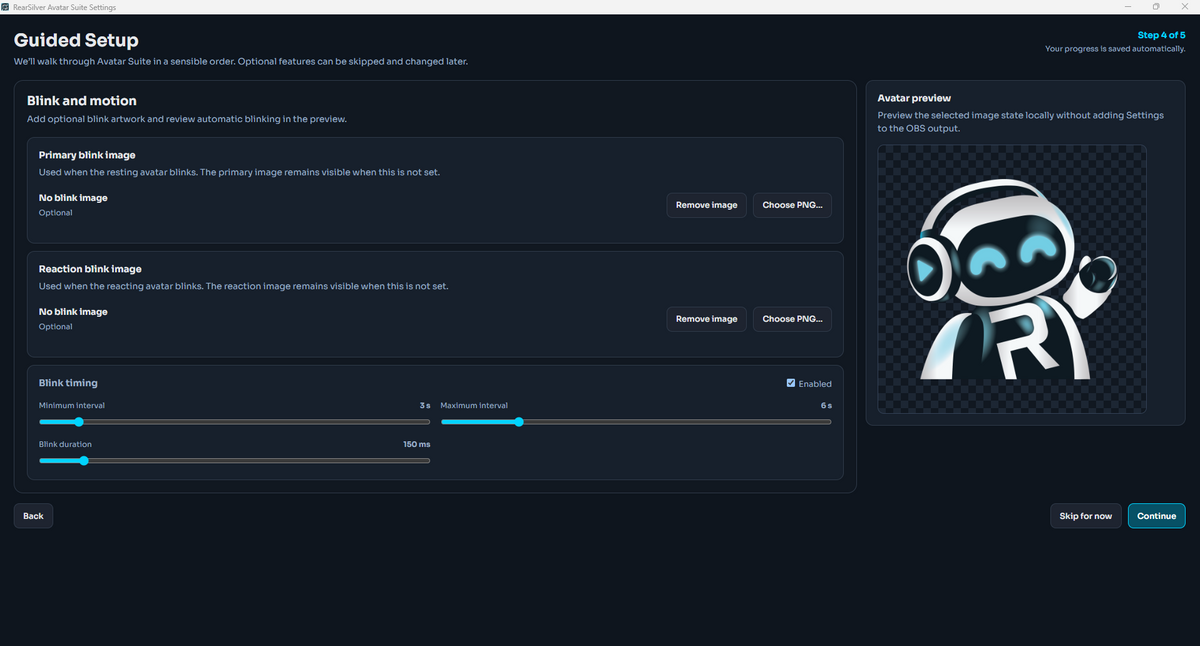
Task: Click the "Blink timing" section label
Action: (x=68, y=383)
